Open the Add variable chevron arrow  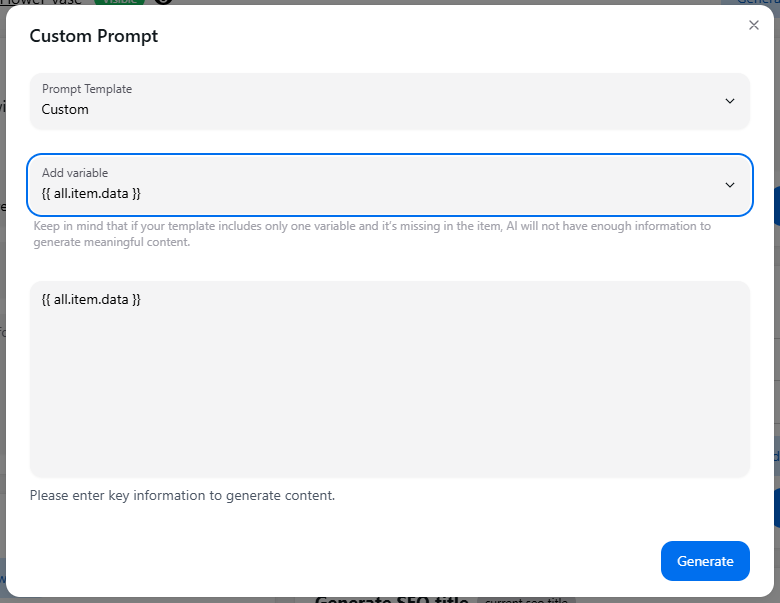click(x=729, y=185)
